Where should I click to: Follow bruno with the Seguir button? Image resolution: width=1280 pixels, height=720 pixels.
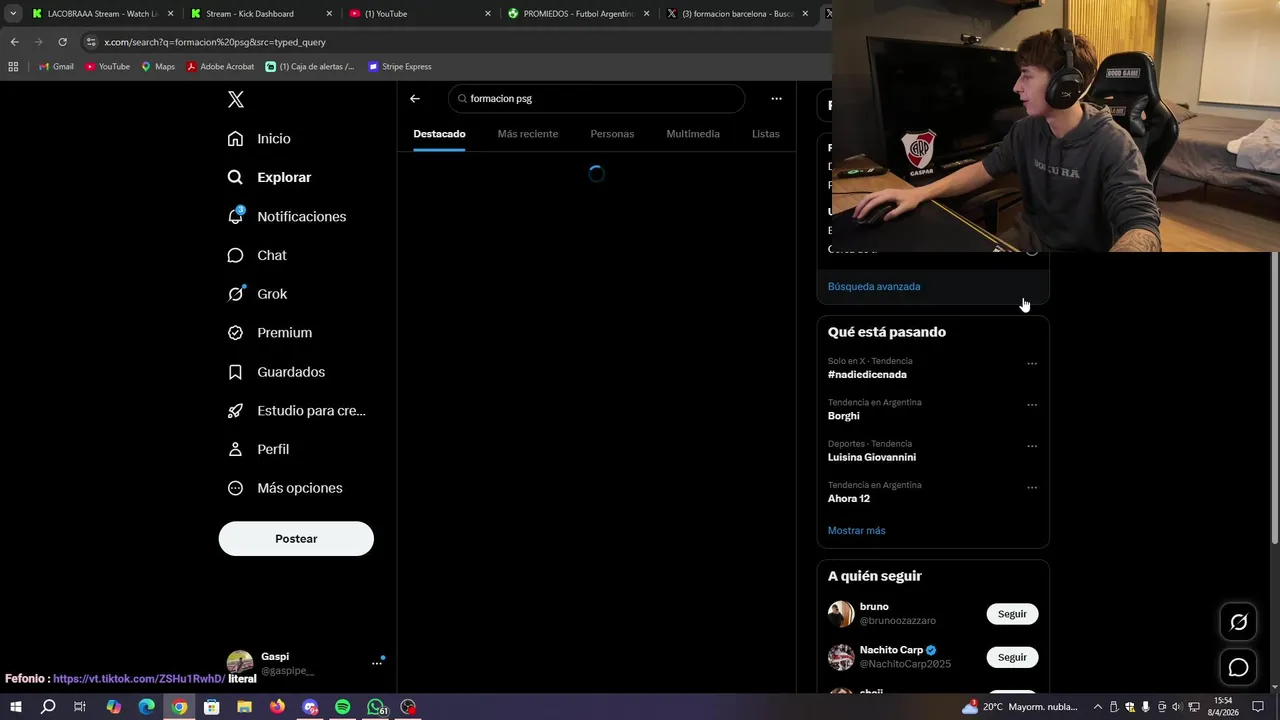pos(1012,614)
